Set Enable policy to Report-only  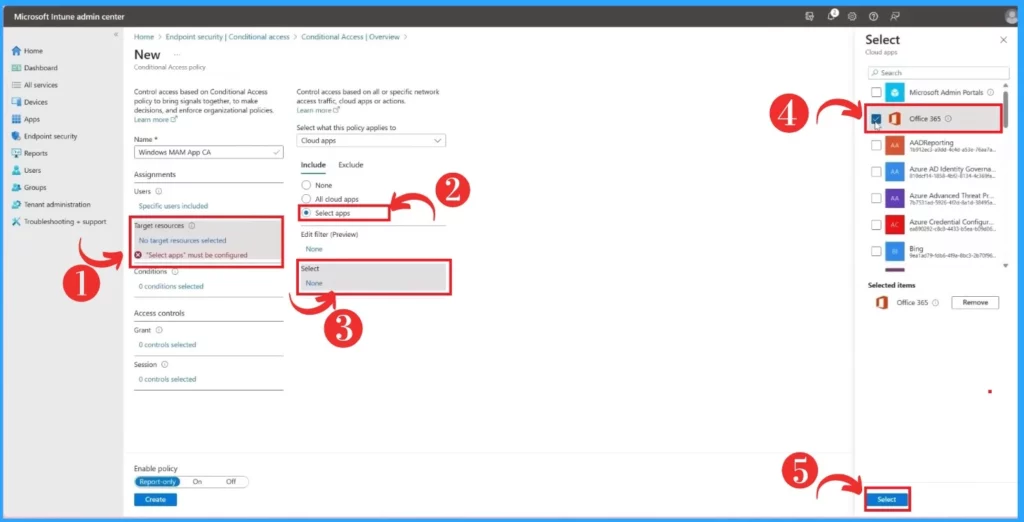[x=155, y=481]
